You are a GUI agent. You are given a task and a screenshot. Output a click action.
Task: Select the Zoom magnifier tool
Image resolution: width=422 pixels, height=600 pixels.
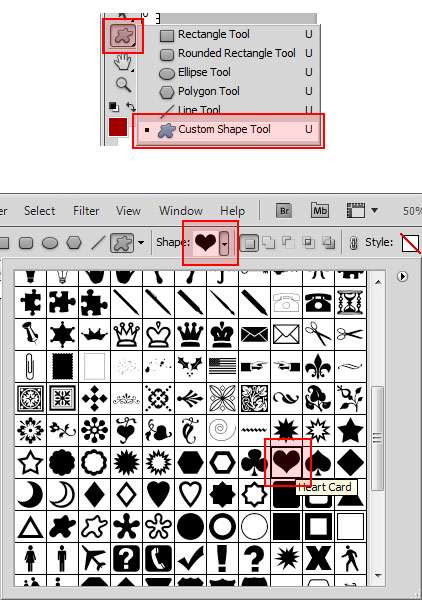tap(123, 85)
